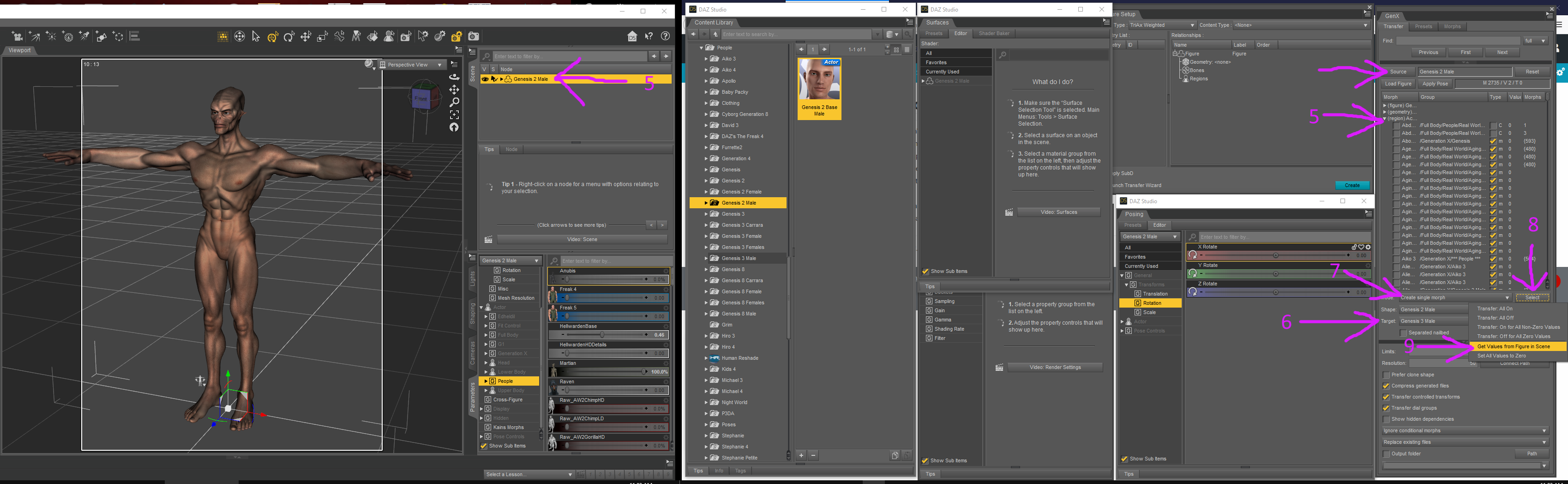The height and width of the screenshot is (484, 1568).
Task: Click the Create New Camera icon
Action: point(18,36)
